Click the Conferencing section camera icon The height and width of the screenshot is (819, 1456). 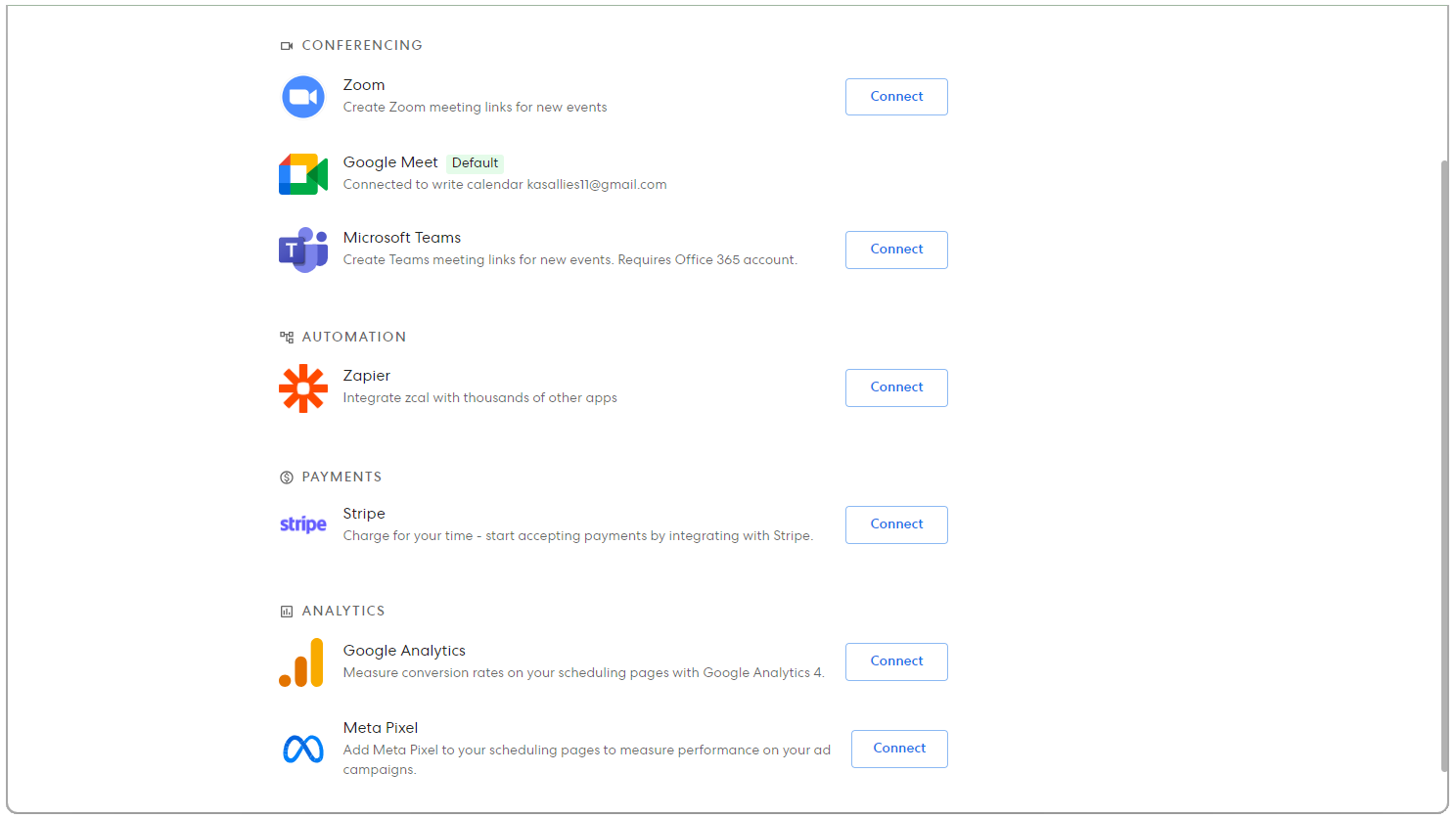click(287, 46)
